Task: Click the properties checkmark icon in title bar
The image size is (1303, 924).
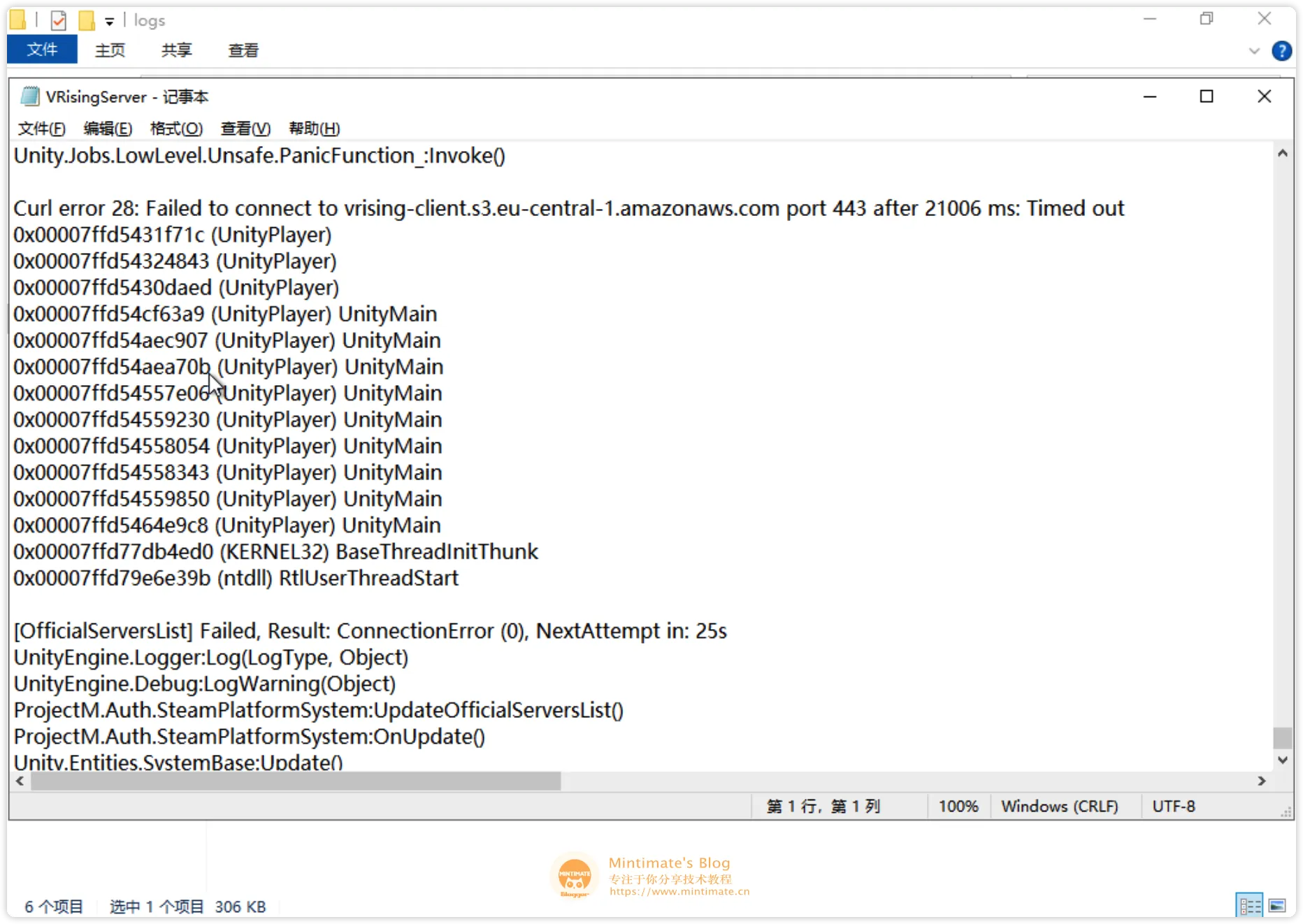Action: click(x=59, y=21)
